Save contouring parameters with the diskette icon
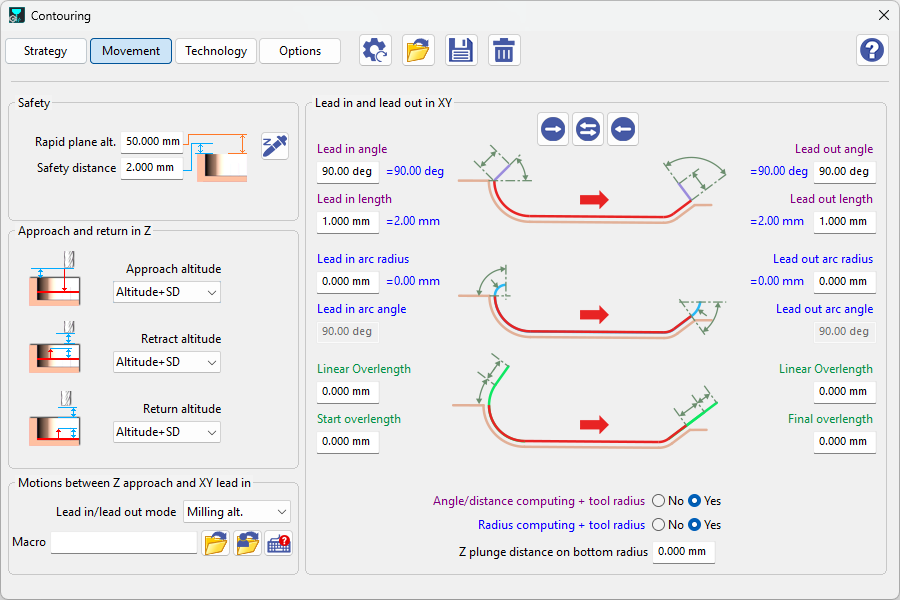The height and width of the screenshot is (600, 900). 461,50
